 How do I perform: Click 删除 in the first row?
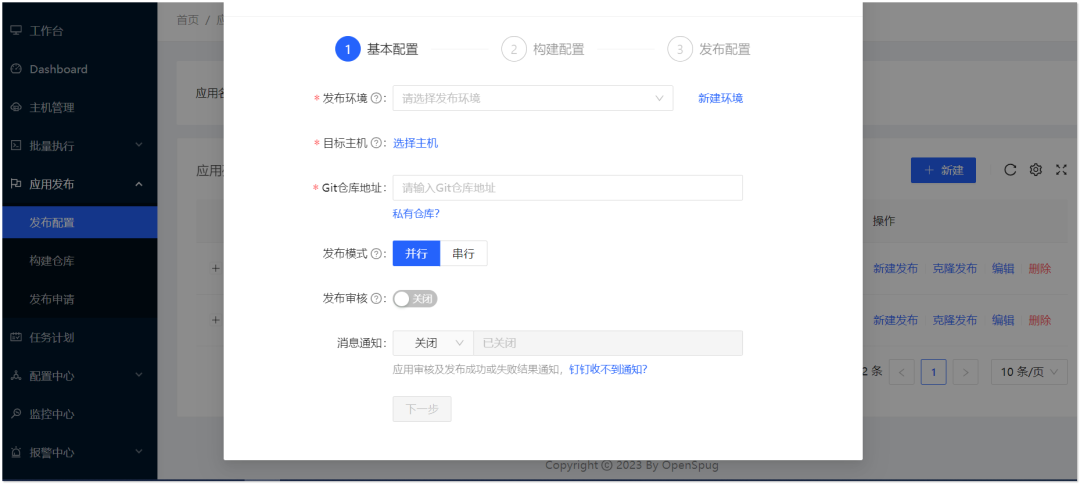(x=1040, y=269)
